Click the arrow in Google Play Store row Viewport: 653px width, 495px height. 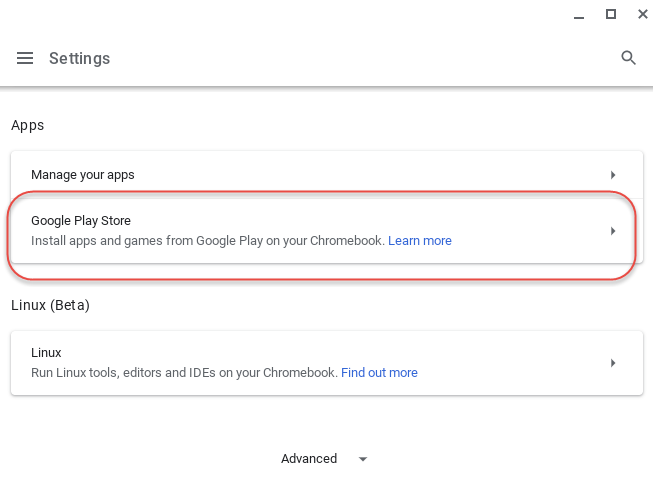tap(613, 231)
